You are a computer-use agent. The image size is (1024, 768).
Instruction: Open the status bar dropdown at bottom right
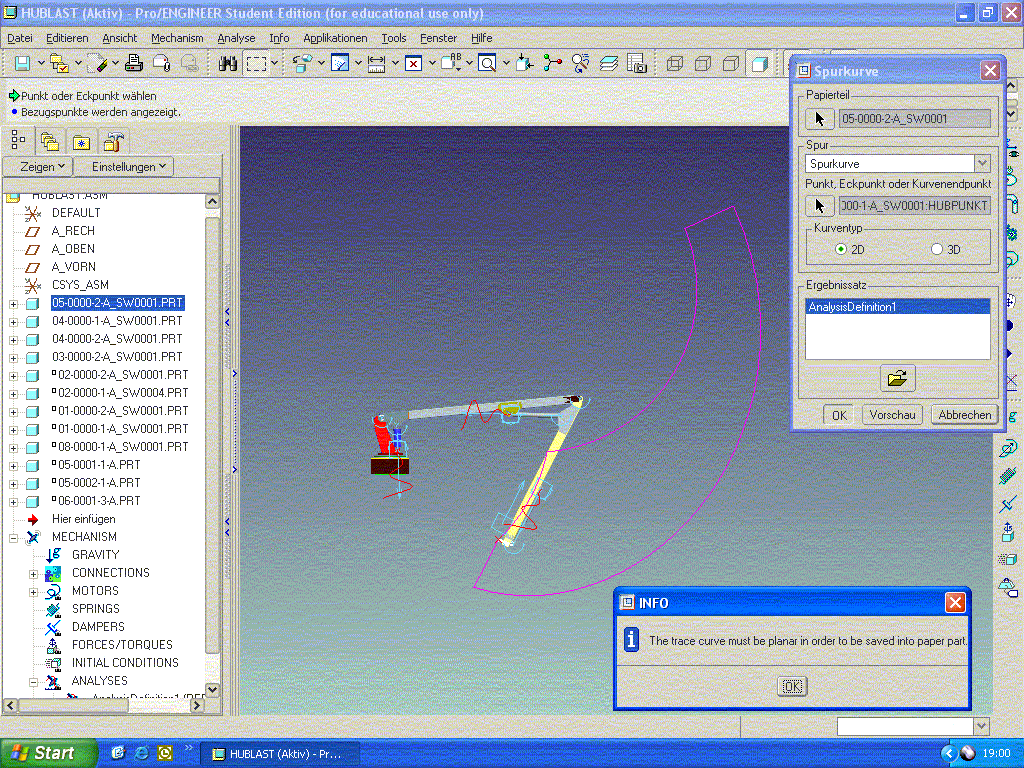(981, 726)
